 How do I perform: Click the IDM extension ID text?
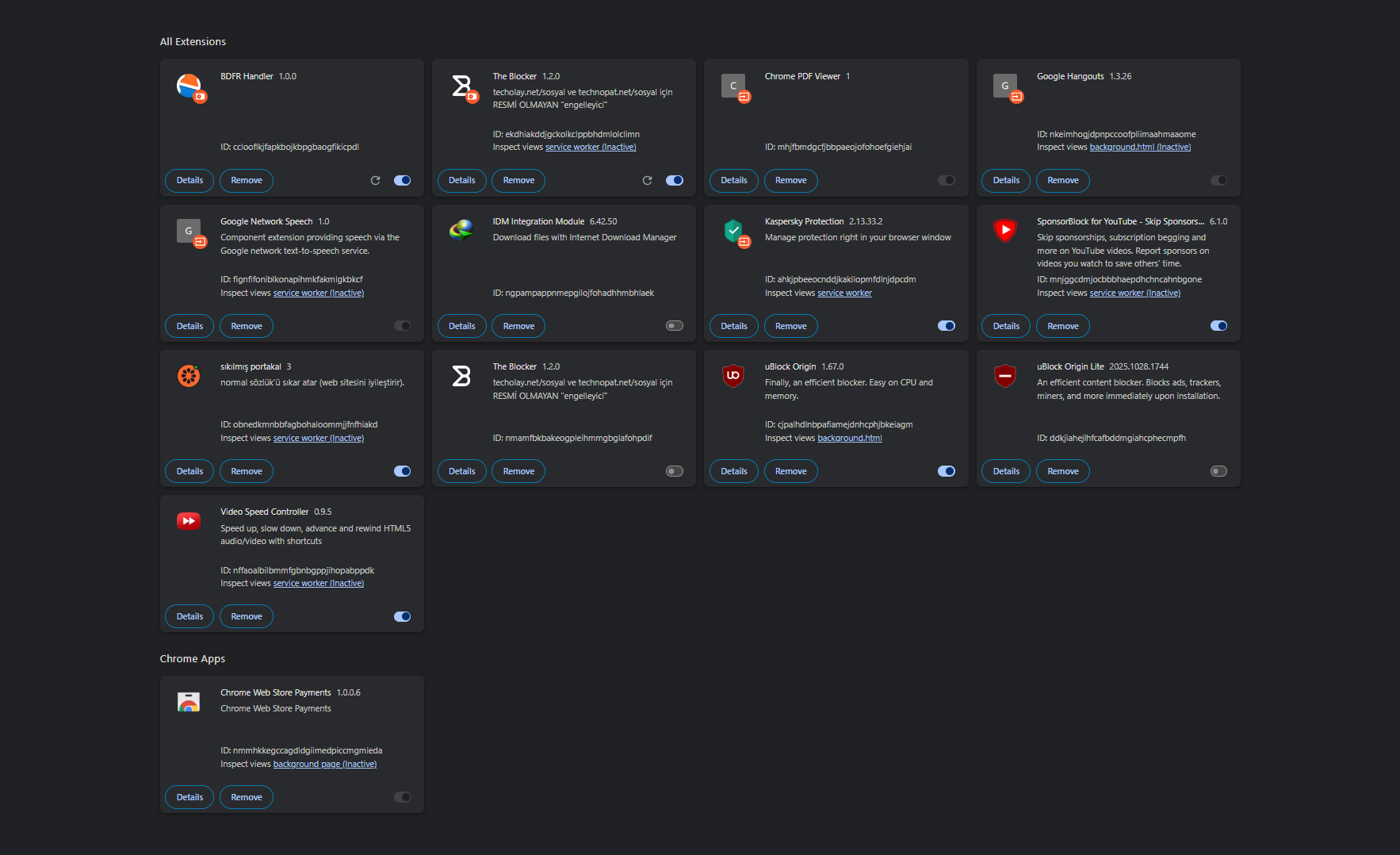(573, 293)
